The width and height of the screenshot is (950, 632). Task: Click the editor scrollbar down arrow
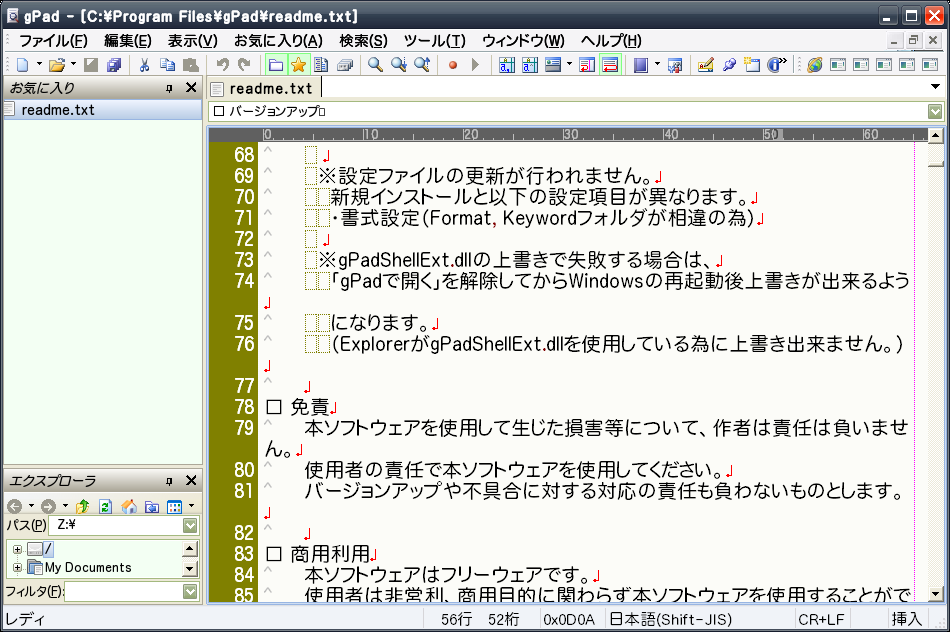point(935,594)
